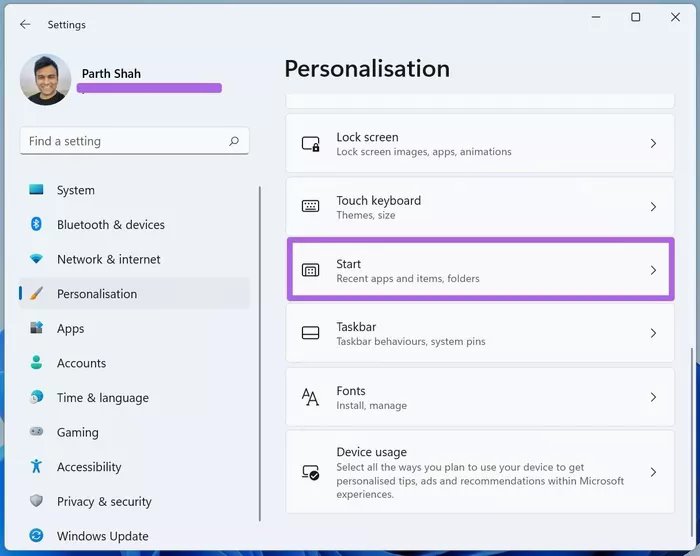Click the Personalisation paintbrush icon
Viewport: 700px width, 556px height.
coord(36,293)
